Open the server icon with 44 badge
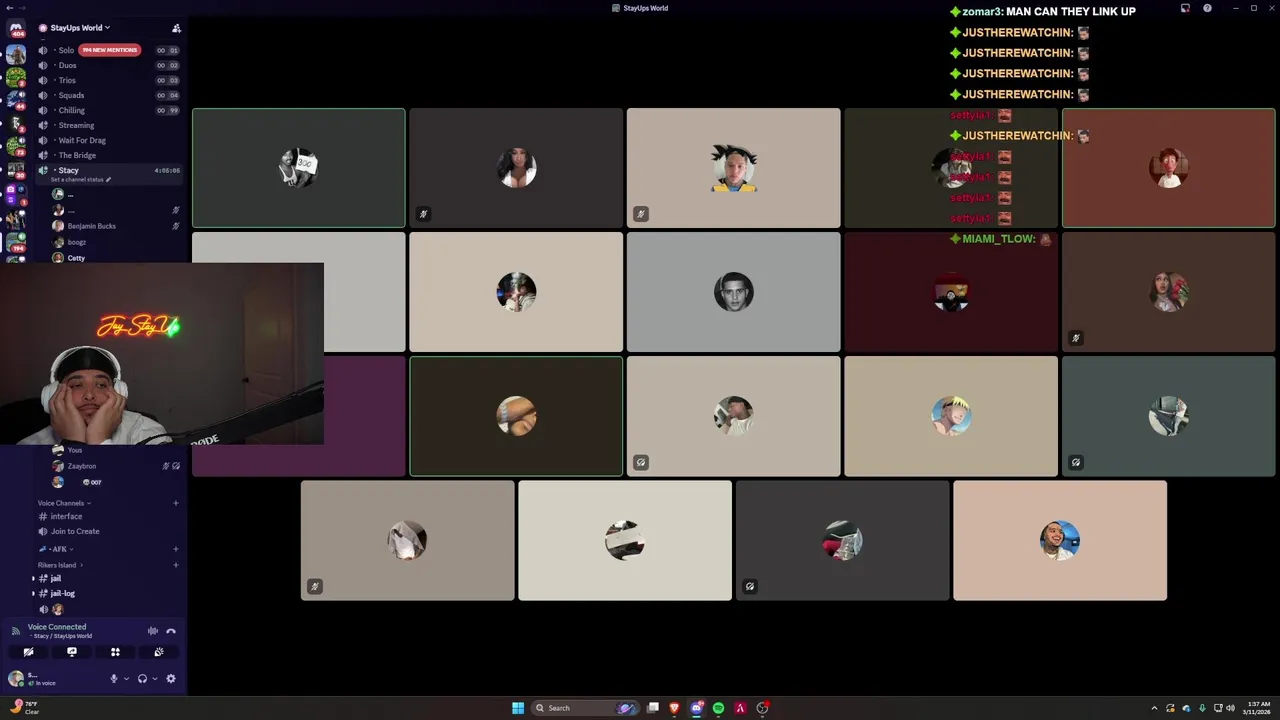The width and height of the screenshot is (1280, 720). [16, 99]
